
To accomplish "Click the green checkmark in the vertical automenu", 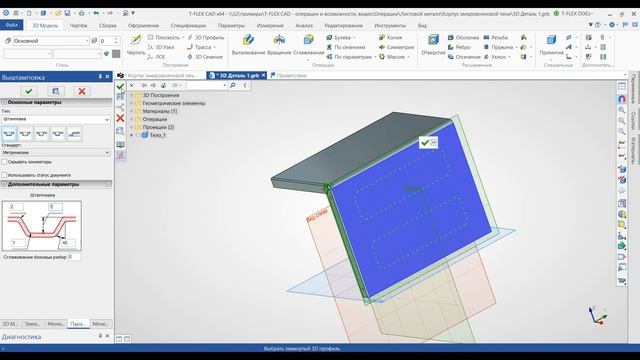I will coord(120,87).
